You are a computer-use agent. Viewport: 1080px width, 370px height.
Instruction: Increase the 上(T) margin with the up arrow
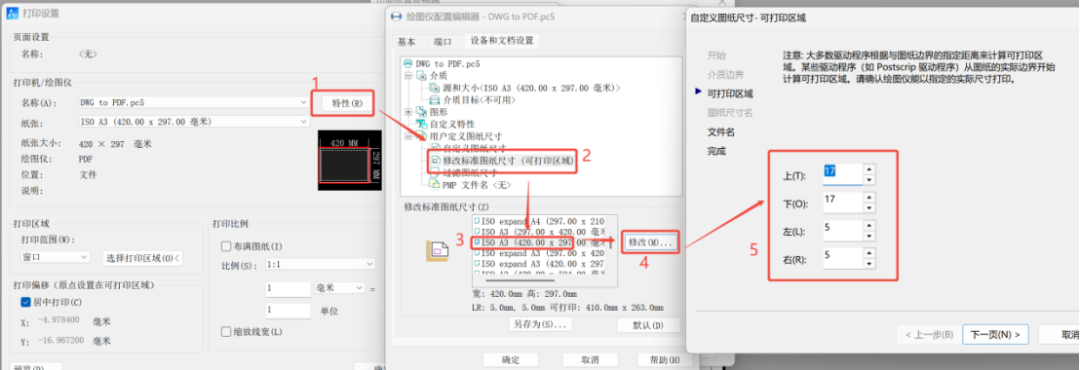click(x=869, y=169)
